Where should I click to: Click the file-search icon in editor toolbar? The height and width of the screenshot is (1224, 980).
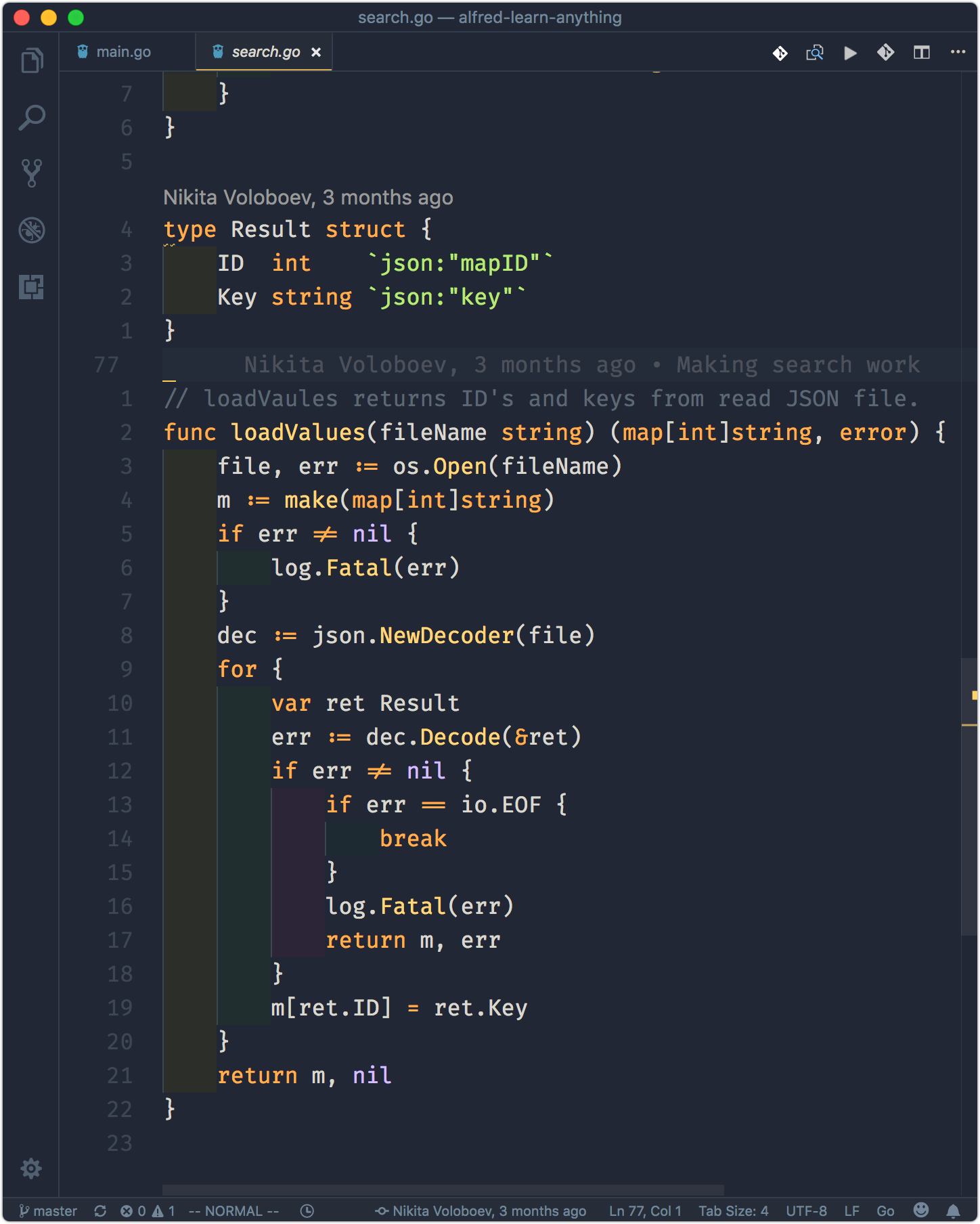815,53
